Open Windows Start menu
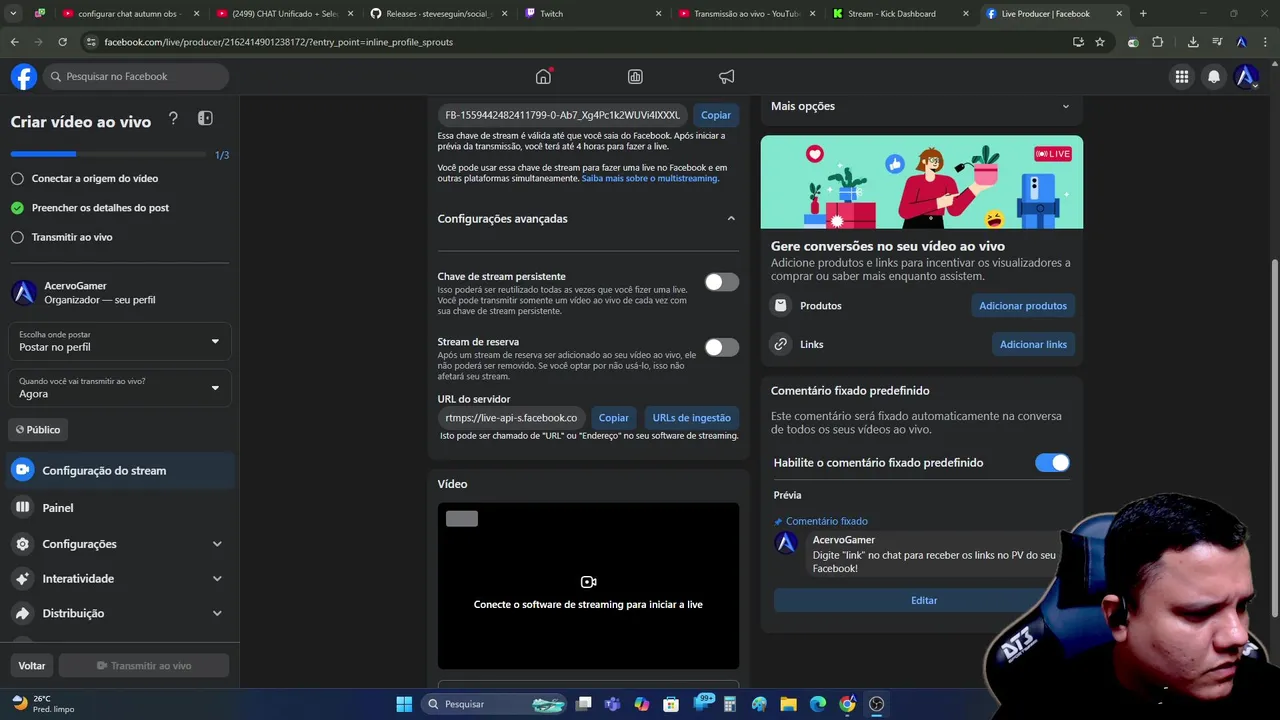 (x=404, y=704)
